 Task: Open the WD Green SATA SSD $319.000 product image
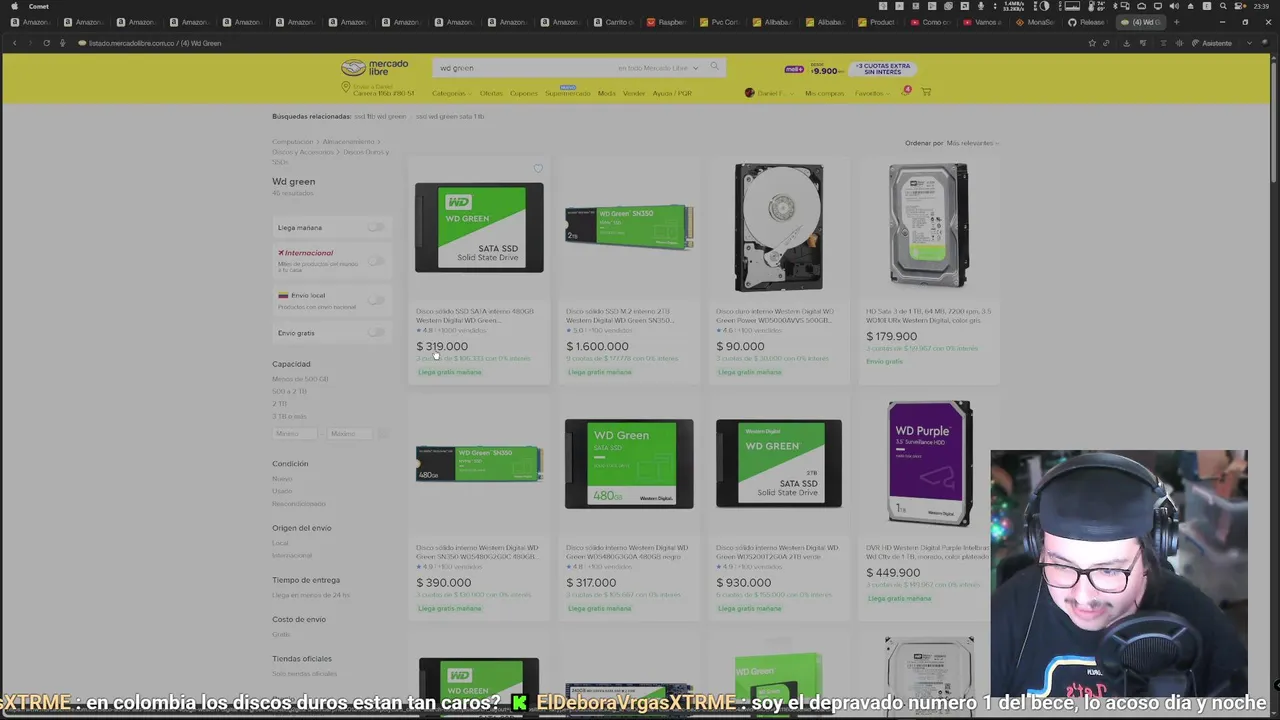coord(479,227)
